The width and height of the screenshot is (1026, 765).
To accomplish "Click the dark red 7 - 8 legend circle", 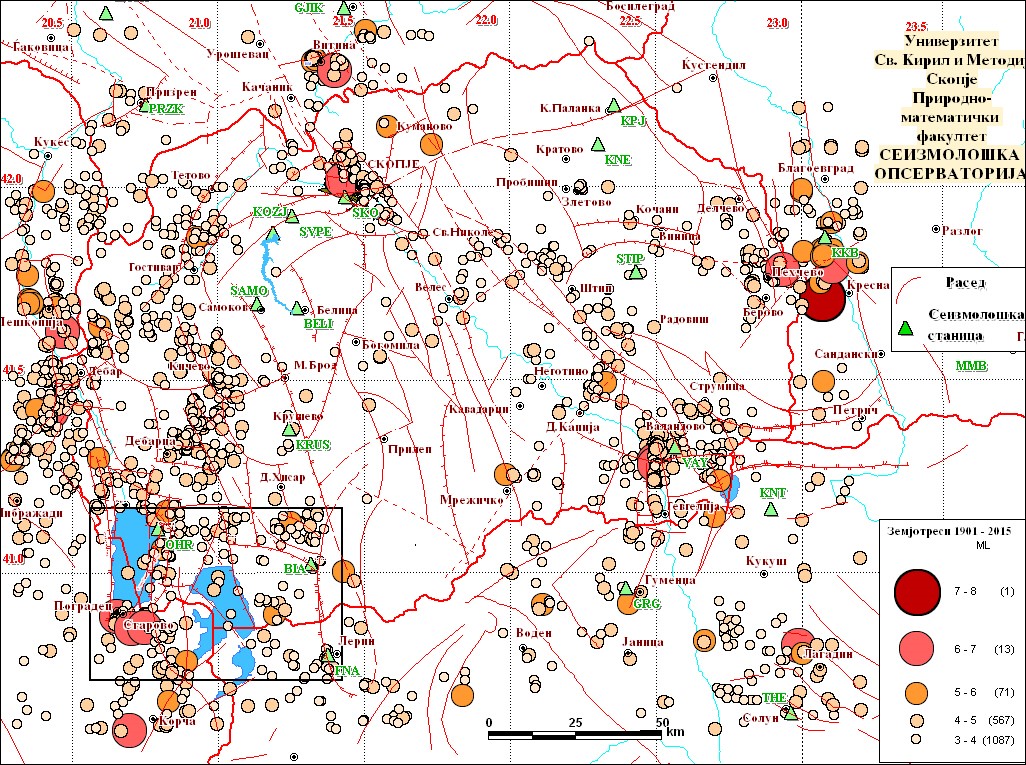I will pos(917,592).
